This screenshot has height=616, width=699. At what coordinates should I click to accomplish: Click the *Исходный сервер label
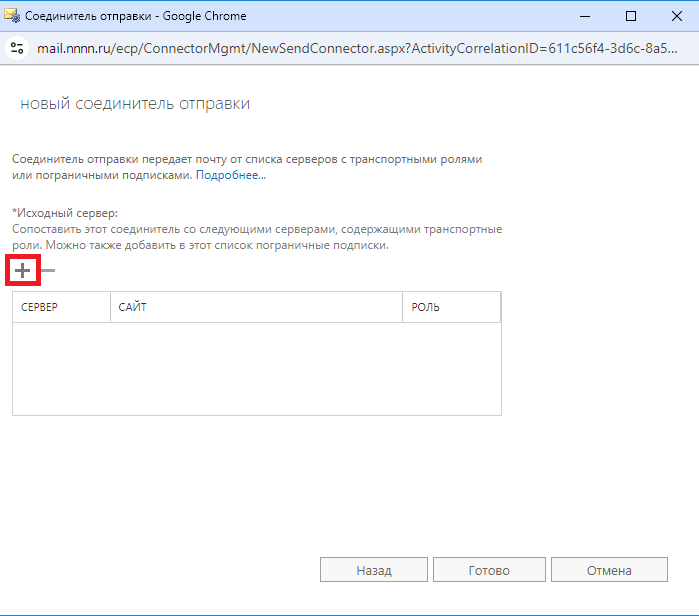(x=65, y=213)
